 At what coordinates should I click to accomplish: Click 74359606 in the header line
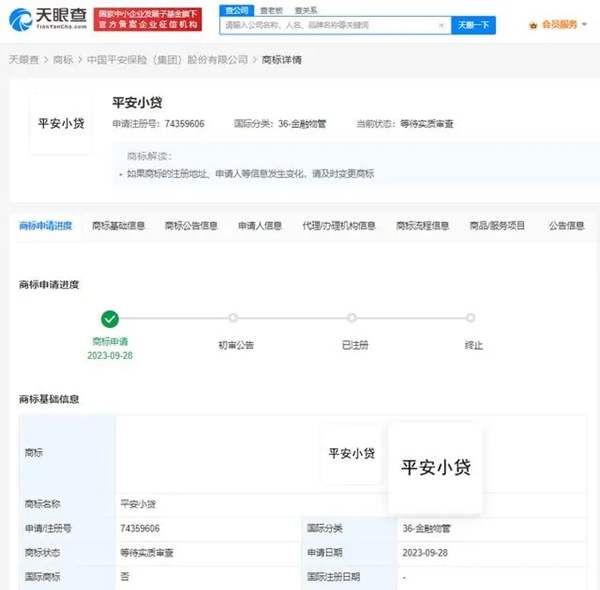point(184,124)
